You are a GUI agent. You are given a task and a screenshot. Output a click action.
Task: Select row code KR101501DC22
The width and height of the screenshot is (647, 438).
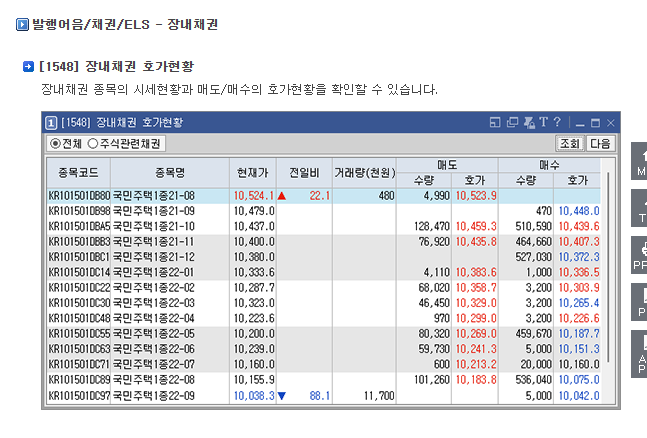pyautogui.click(x=79, y=288)
